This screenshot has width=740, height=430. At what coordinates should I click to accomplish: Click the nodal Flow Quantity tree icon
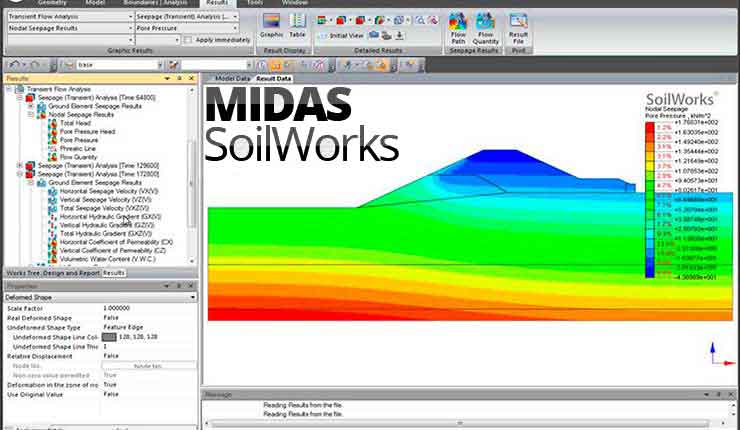tap(52, 157)
